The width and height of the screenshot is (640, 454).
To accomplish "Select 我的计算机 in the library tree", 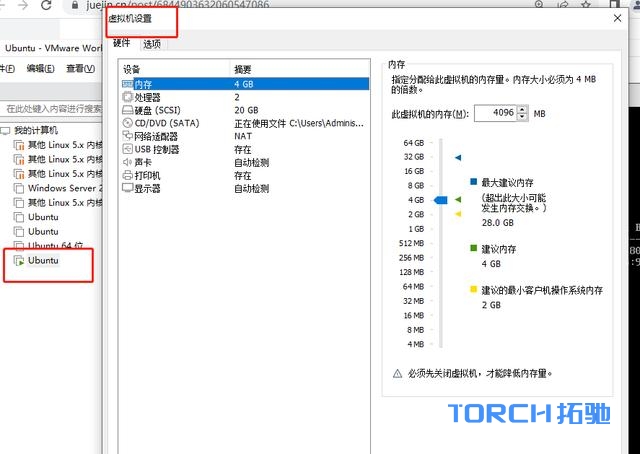I will (36, 131).
